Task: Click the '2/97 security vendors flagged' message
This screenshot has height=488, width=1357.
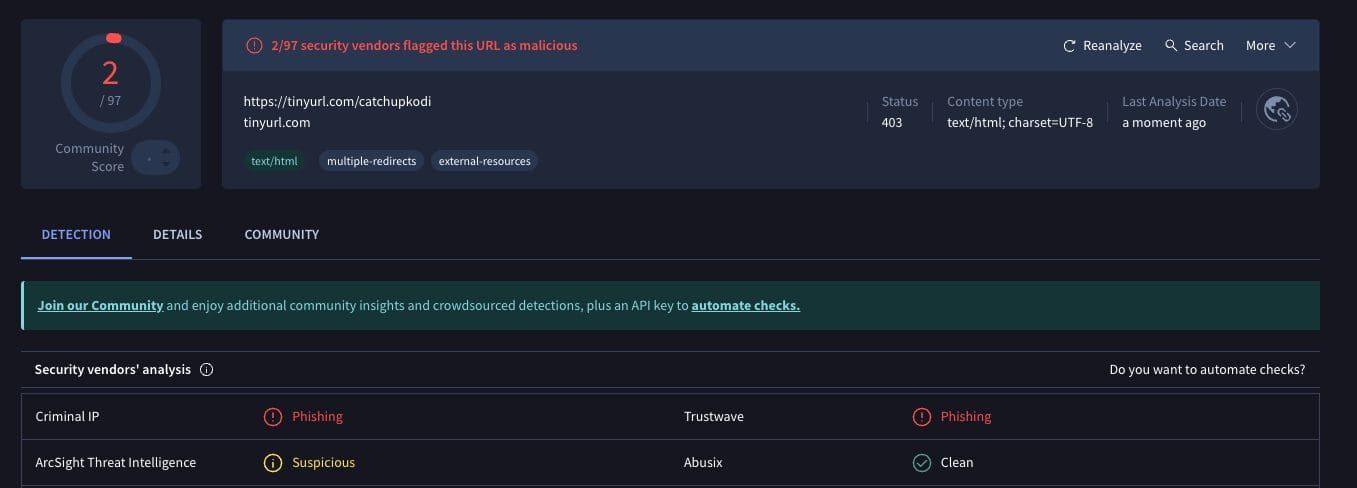Action: coord(424,46)
